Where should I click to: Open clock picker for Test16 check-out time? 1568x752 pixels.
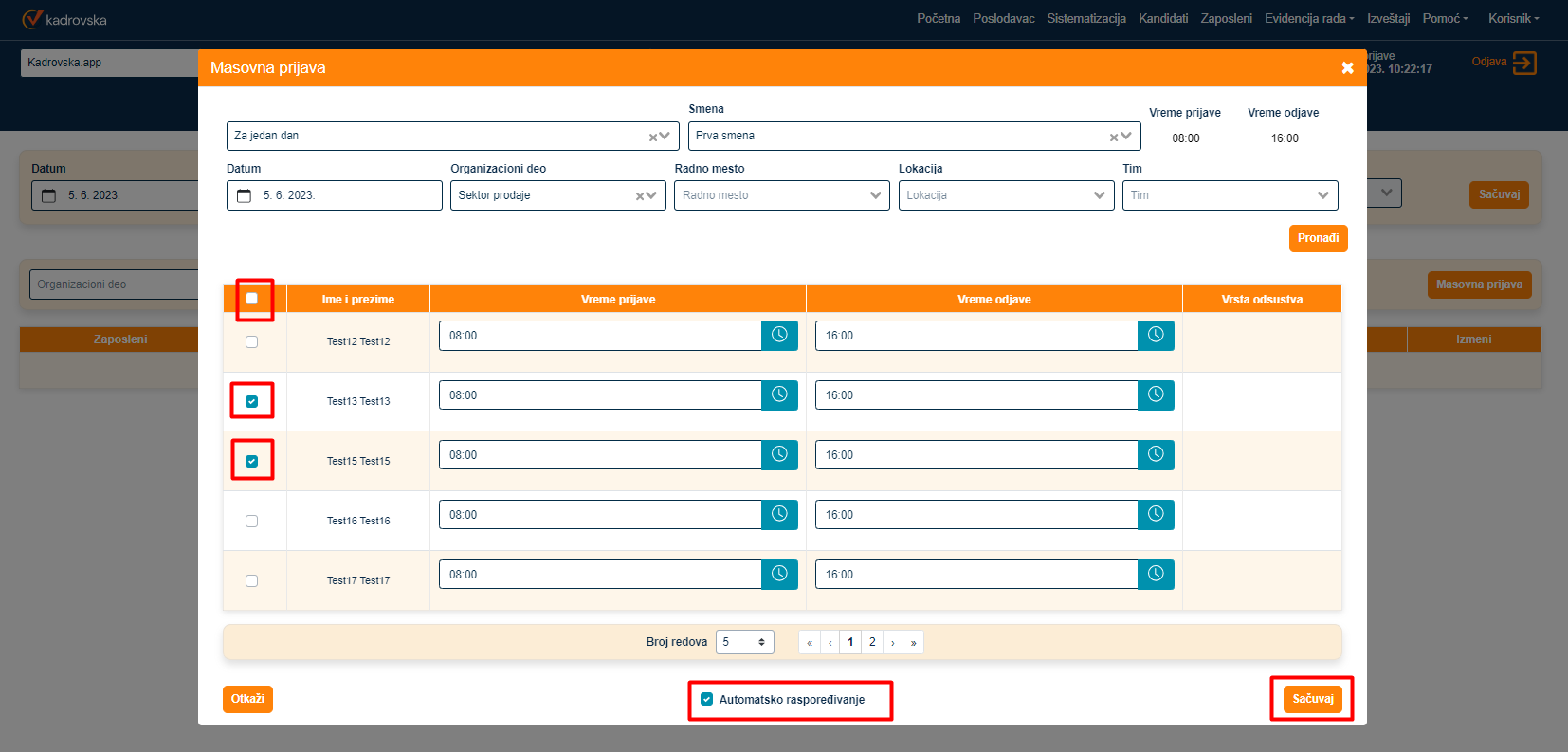pyautogui.click(x=1156, y=514)
